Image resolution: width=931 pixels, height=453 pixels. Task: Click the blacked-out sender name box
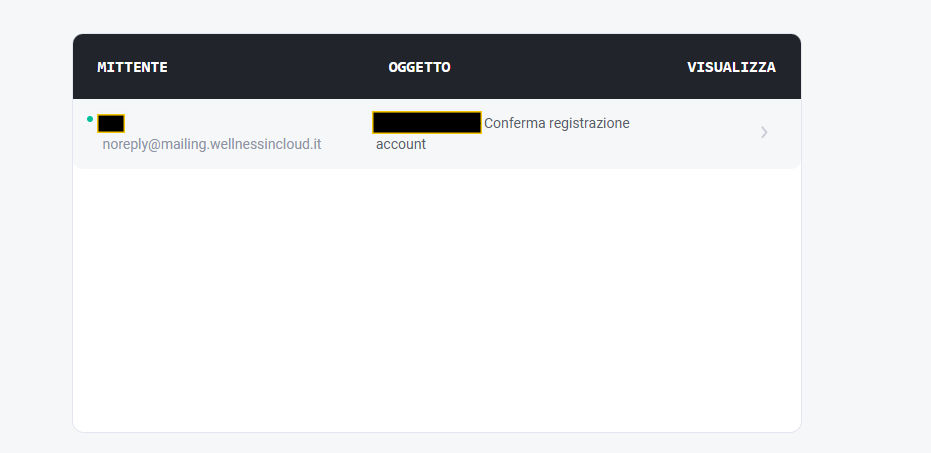coord(111,123)
